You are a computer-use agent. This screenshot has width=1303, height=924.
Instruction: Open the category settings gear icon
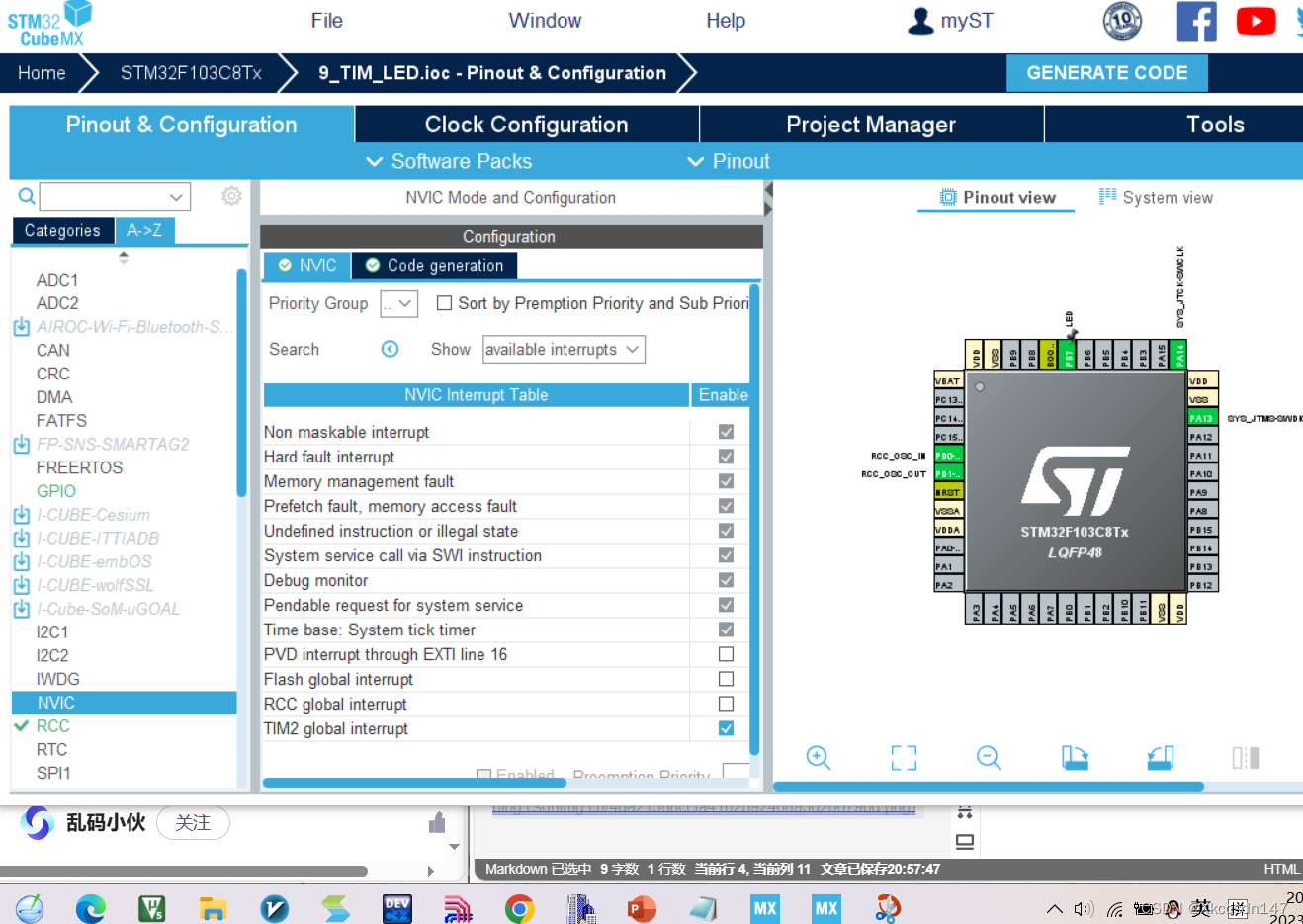coord(231,196)
